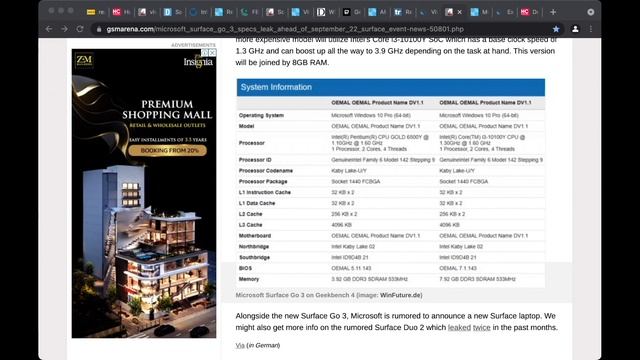Click the 'Motherboard' row label
The image size is (640, 360).
pos(255,236)
